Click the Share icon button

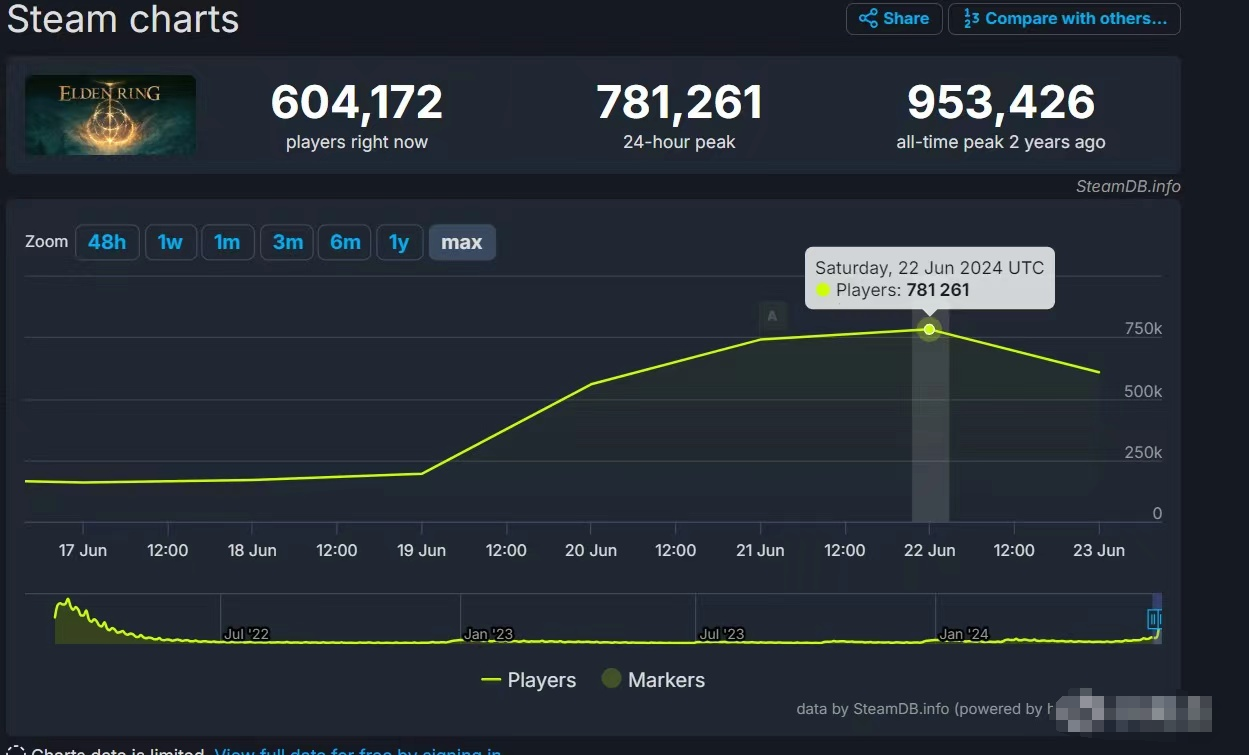coord(894,19)
